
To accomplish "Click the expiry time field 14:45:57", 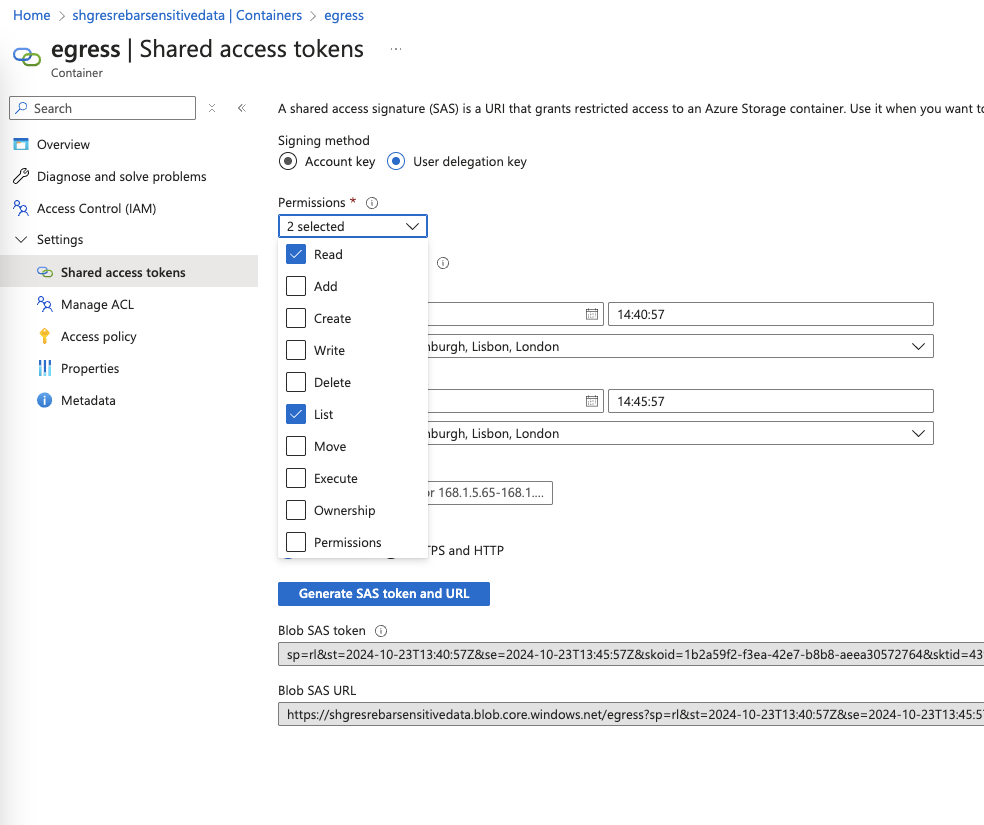I will [771, 401].
